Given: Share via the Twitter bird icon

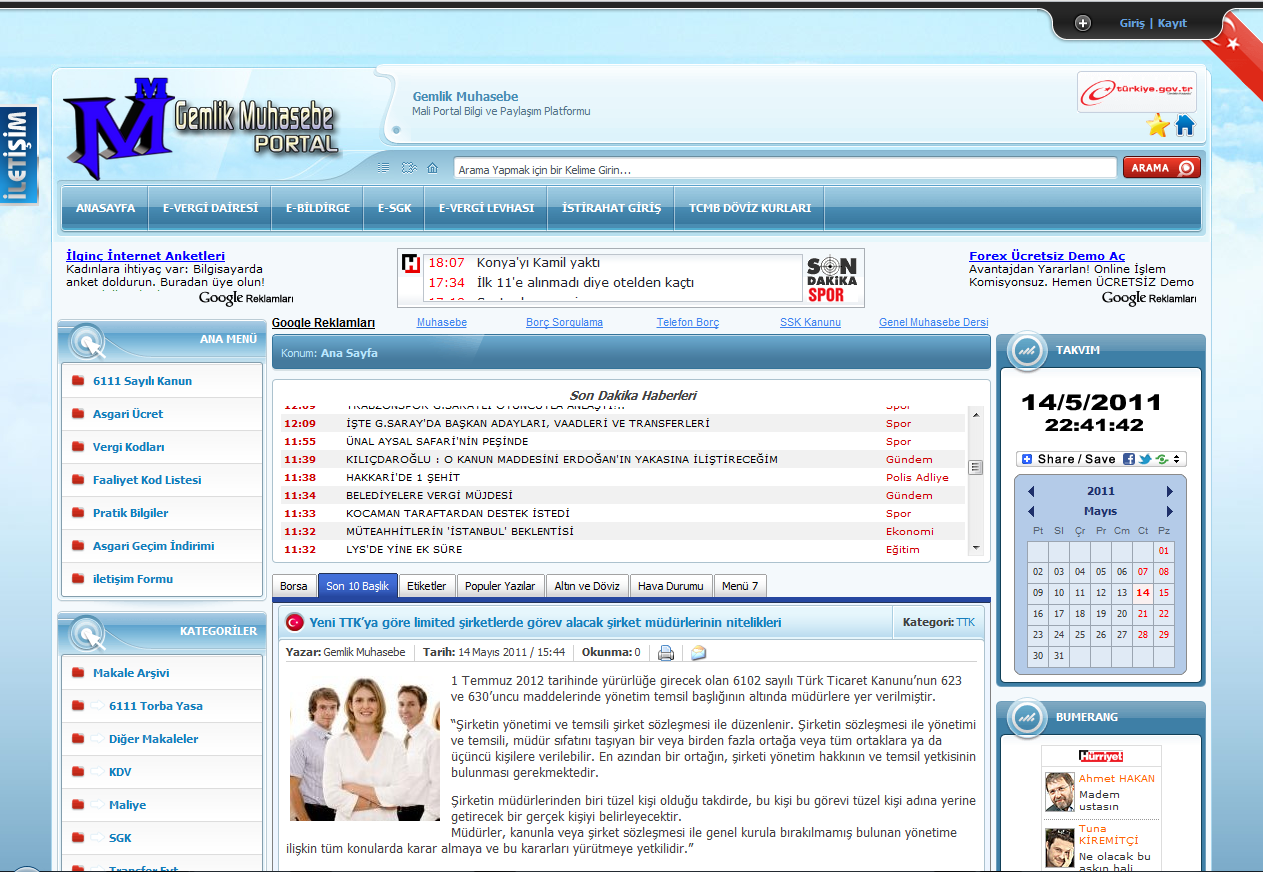Looking at the screenshot, I should tap(1145, 459).
